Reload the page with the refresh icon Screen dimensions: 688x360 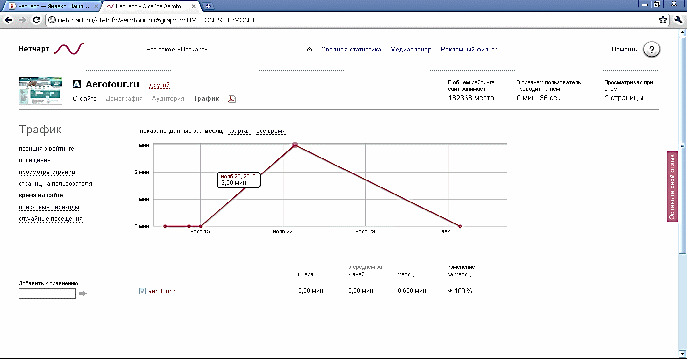36,20
